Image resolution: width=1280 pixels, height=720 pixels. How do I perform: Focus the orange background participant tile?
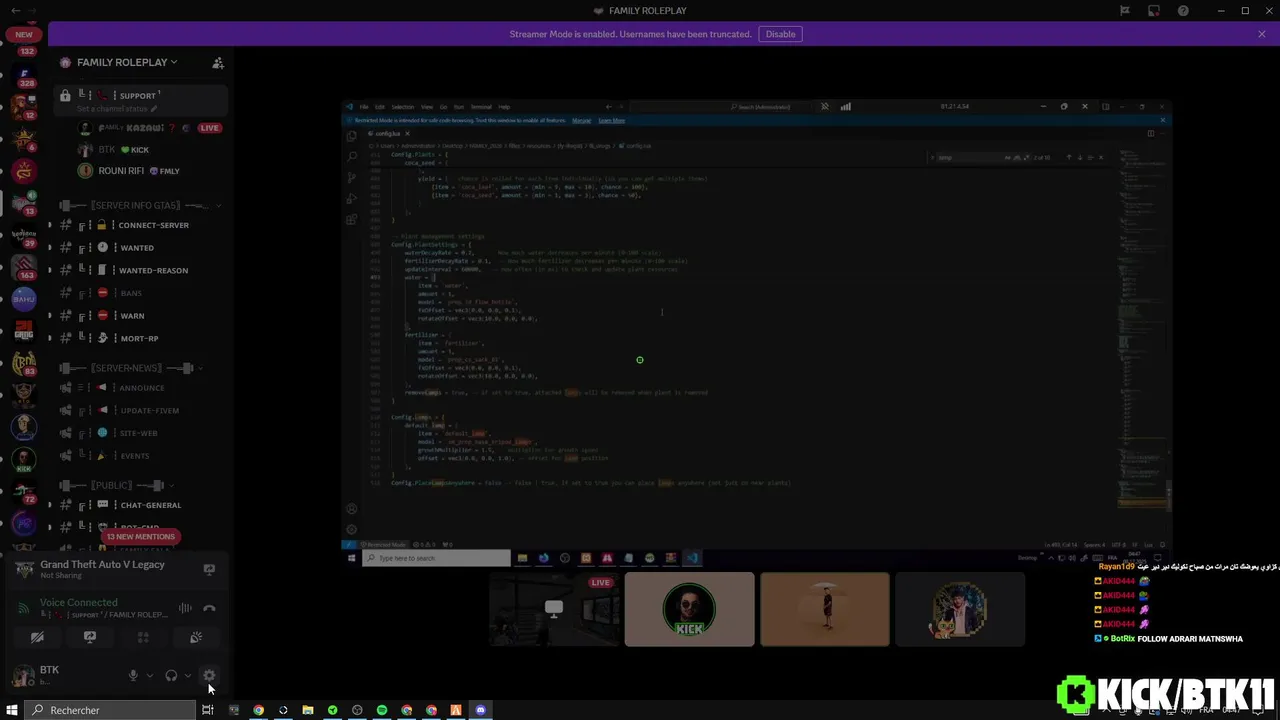pos(825,609)
